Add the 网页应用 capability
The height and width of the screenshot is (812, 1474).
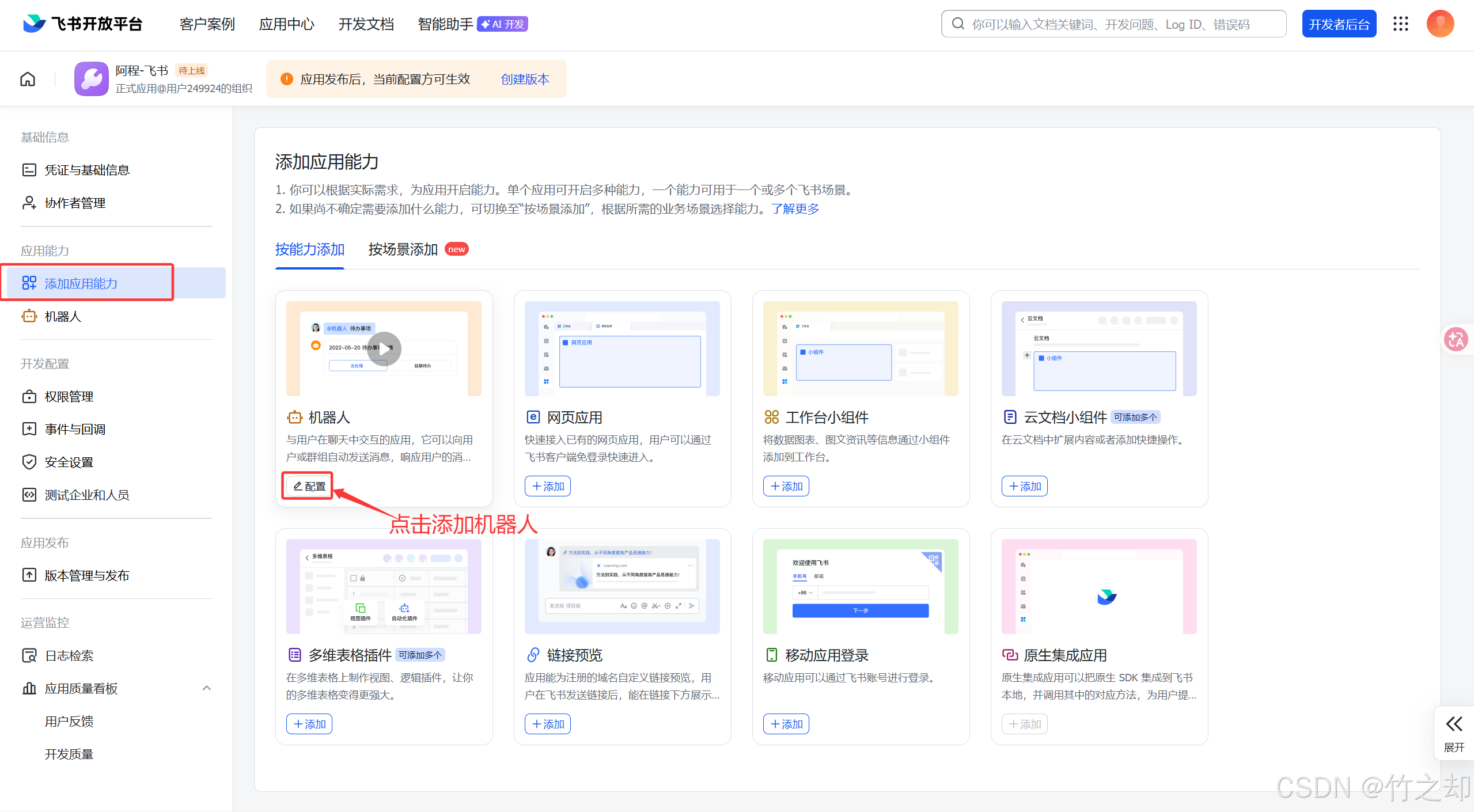click(x=548, y=486)
